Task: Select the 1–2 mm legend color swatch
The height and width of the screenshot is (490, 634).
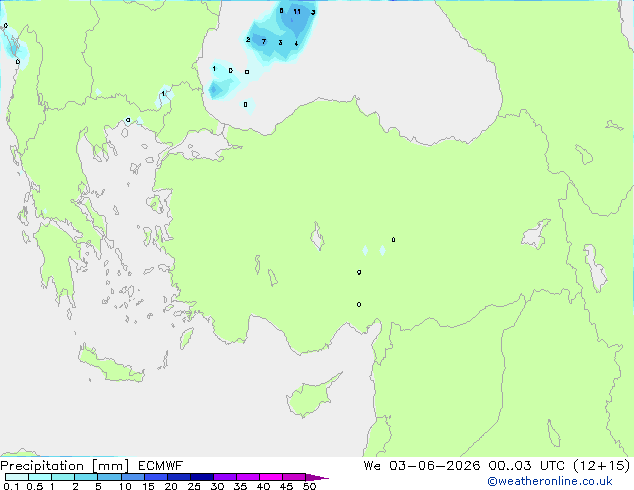Action: 63,477
